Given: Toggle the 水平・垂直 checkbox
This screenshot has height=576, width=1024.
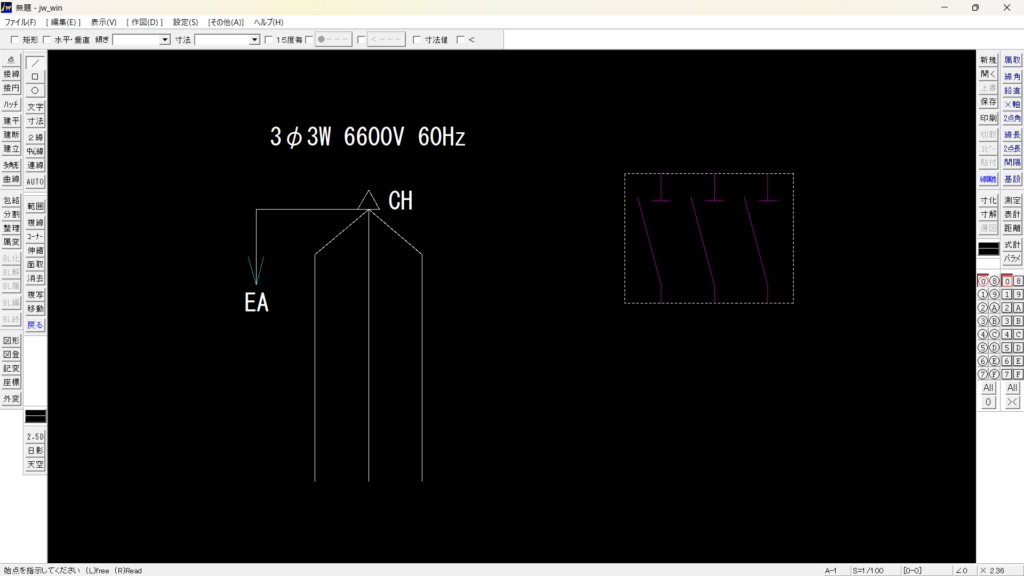Looking at the screenshot, I should coord(46,40).
